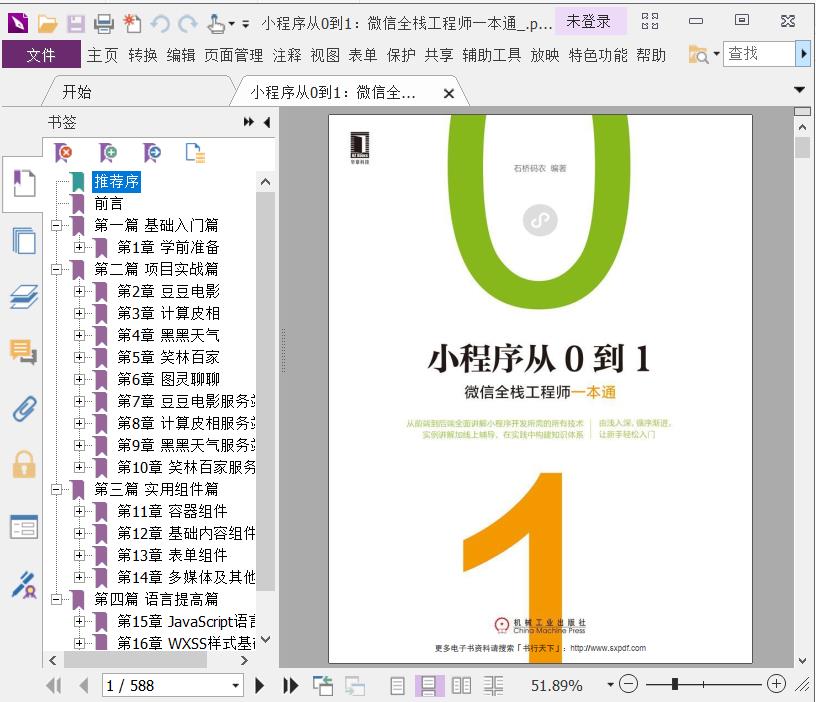Screen dimensions: 816x702
Task: Open a file with the folder icon
Action: 47,23
